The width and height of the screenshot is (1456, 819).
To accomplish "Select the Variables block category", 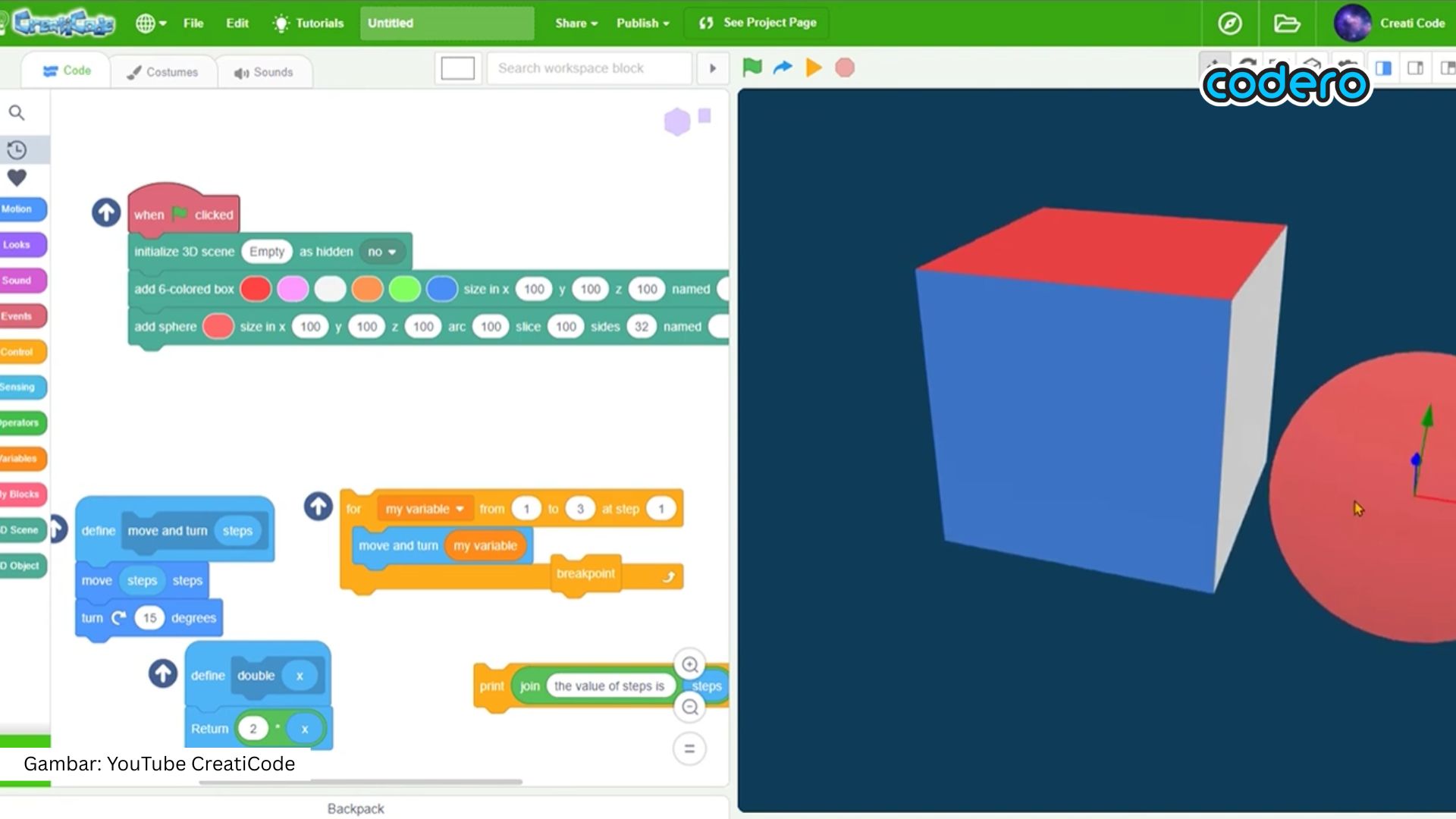I will (21, 459).
